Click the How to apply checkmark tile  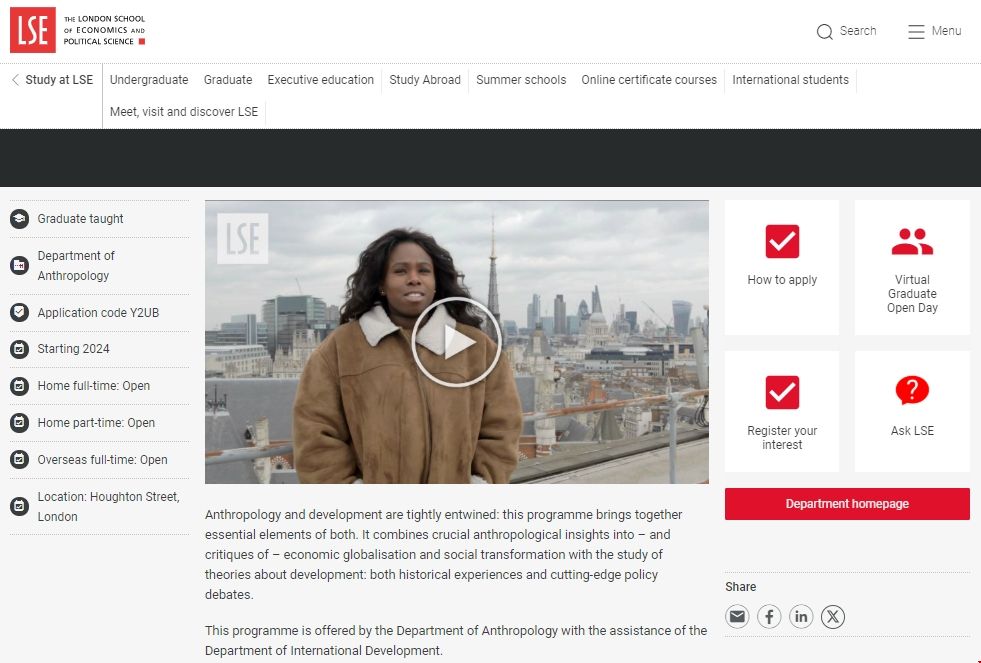click(782, 267)
